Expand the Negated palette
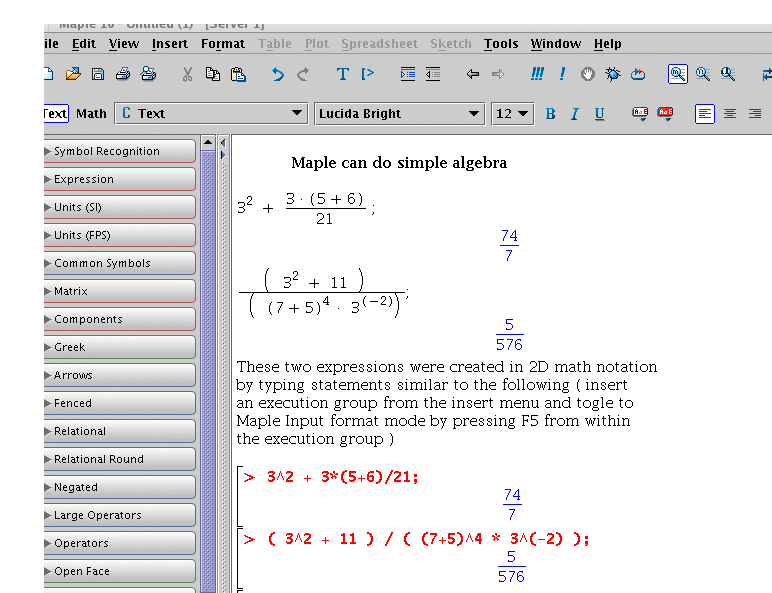 point(120,488)
